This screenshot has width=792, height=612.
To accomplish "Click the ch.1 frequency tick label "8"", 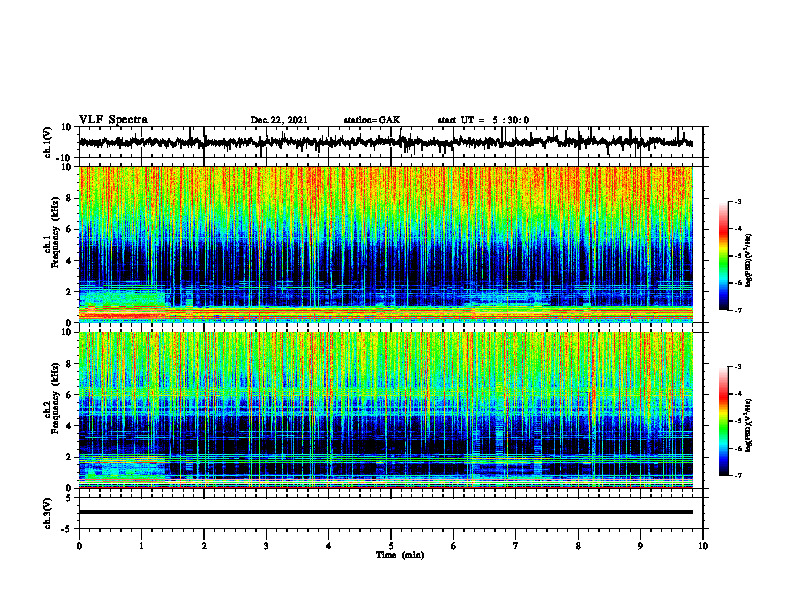I will [x=70, y=198].
